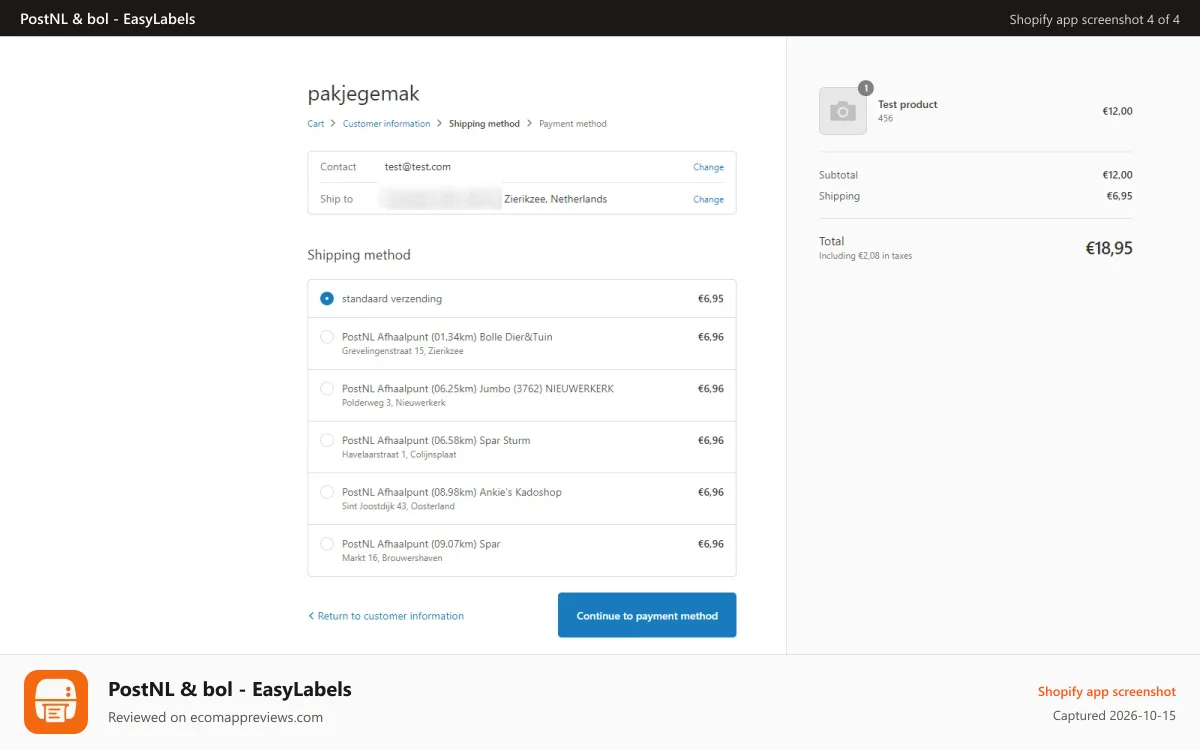The image size is (1200, 750).
Task: Select Spar Brouwershaven pickup point radio
Action: (x=327, y=545)
